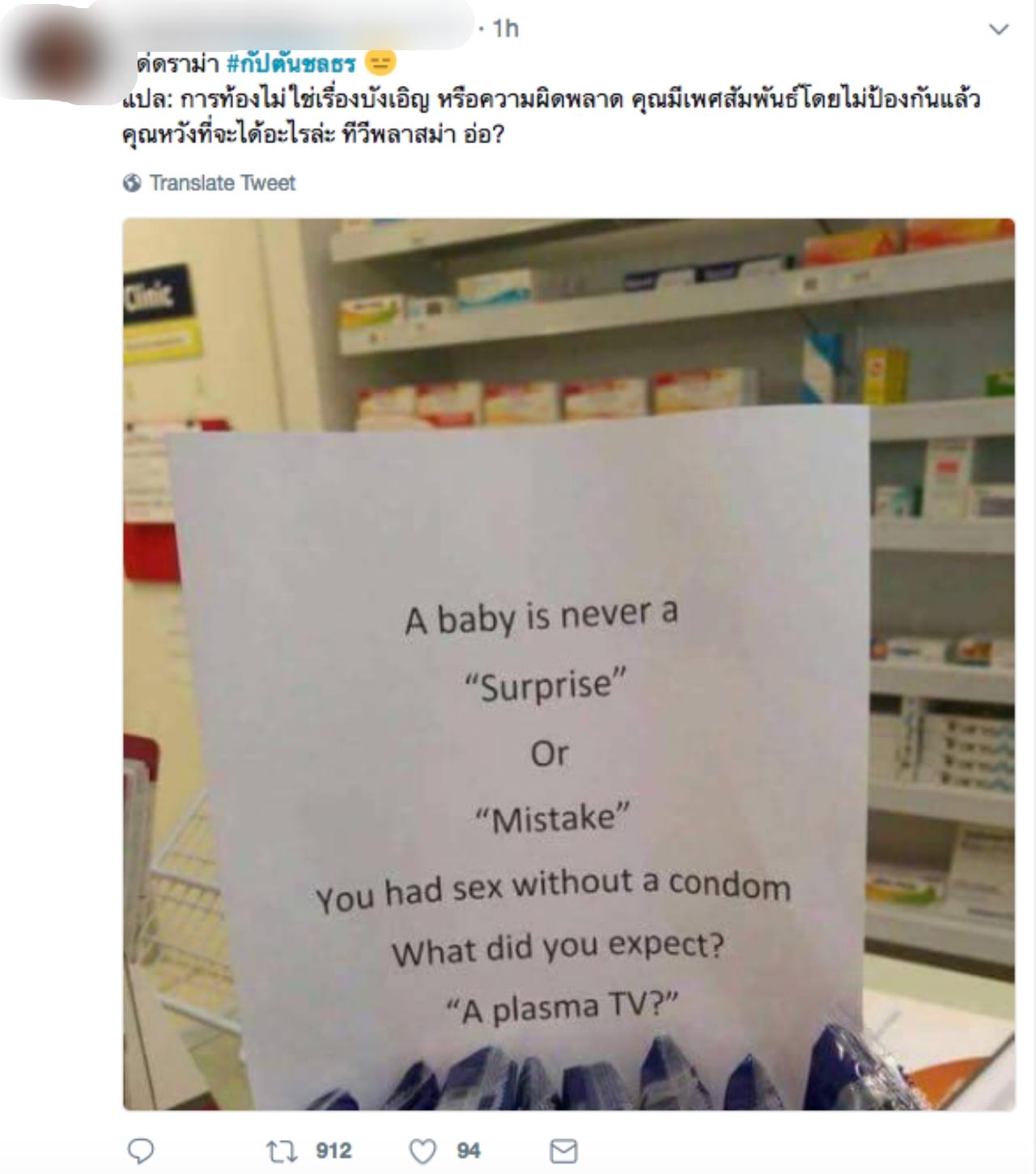Click "A baby is never a" text in photo

(x=541, y=617)
